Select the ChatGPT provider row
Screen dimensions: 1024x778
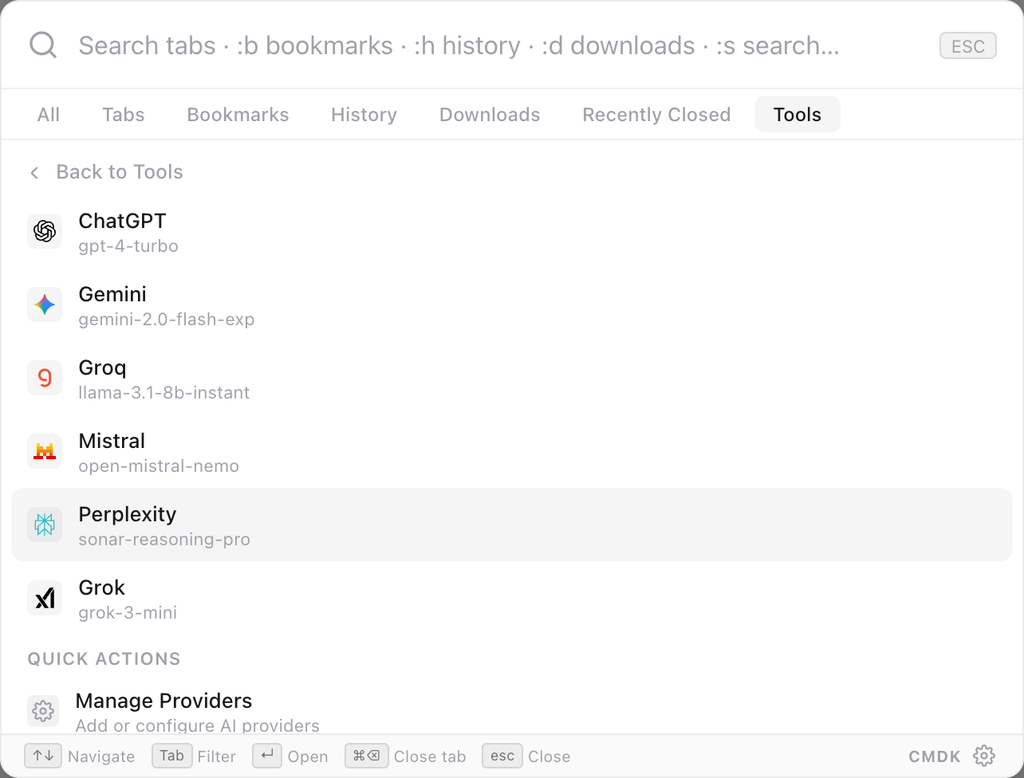point(512,231)
